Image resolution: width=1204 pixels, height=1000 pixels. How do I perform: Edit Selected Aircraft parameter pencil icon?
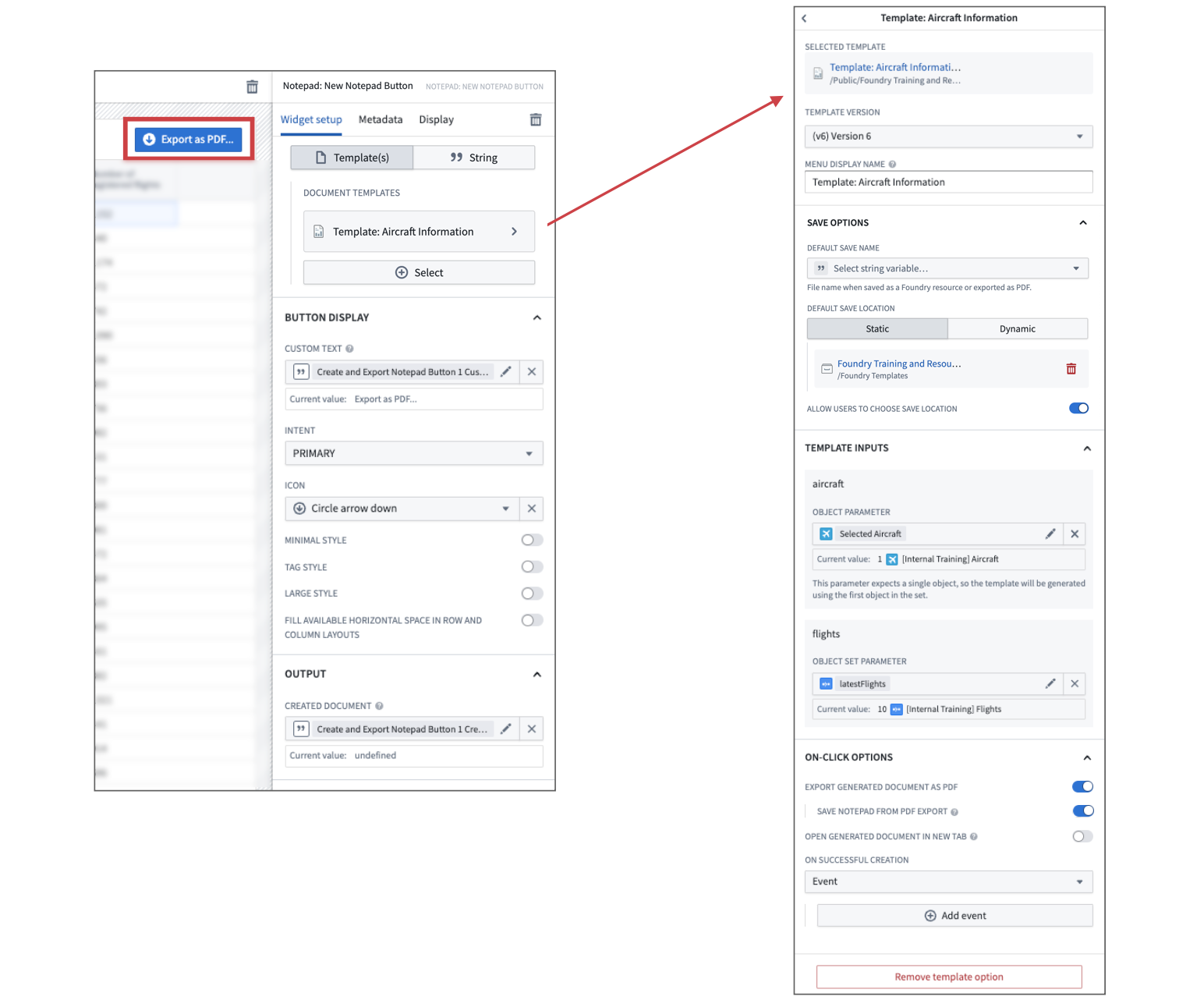point(1050,534)
